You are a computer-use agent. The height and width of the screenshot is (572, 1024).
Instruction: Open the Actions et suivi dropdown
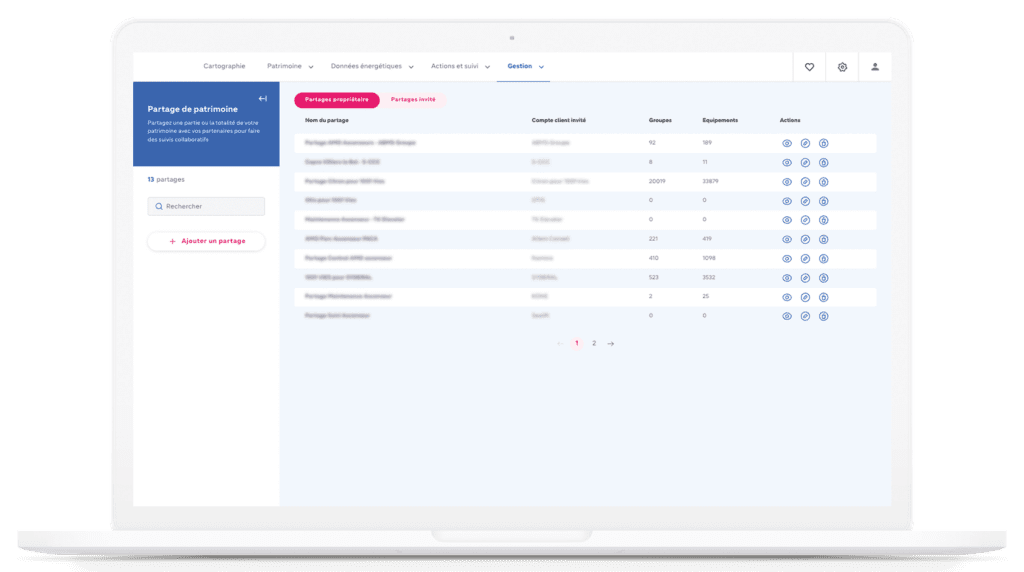pyautogui.click(x=460, y=67)
